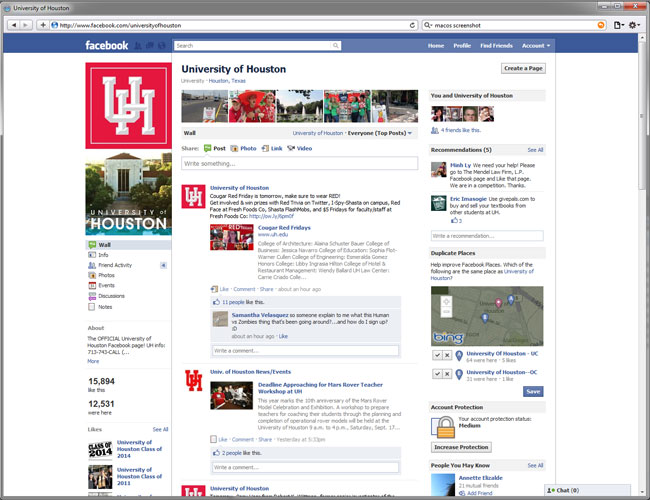Like the Cougar Red Friday post

(224, 289)
